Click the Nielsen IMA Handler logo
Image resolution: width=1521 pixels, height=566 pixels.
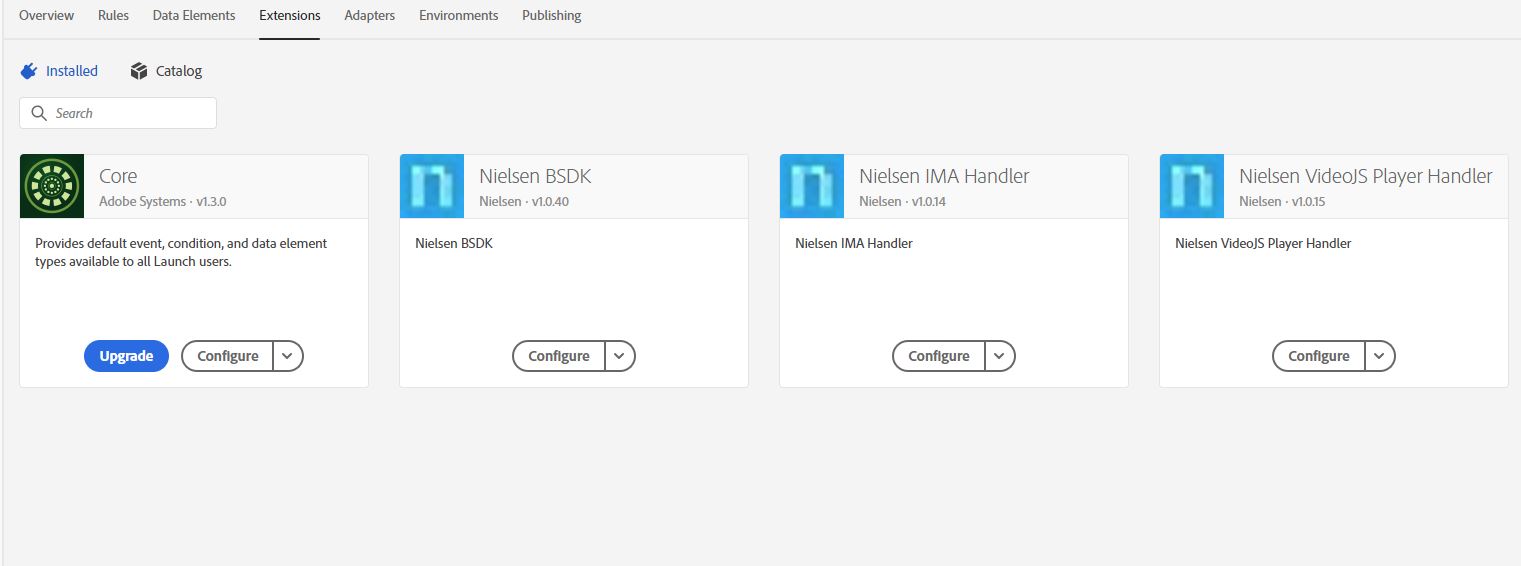(812, 186)
